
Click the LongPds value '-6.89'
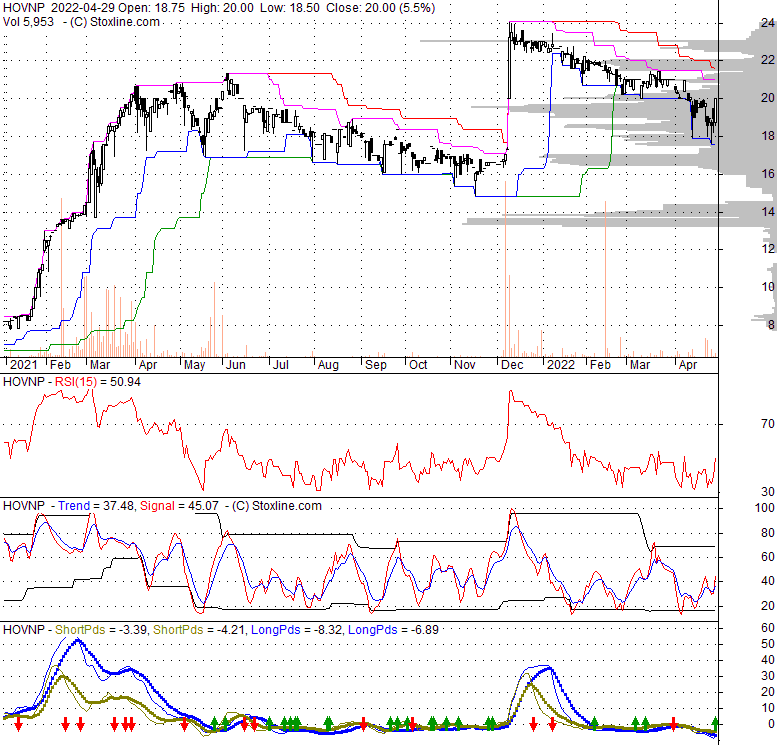point(425,630)
